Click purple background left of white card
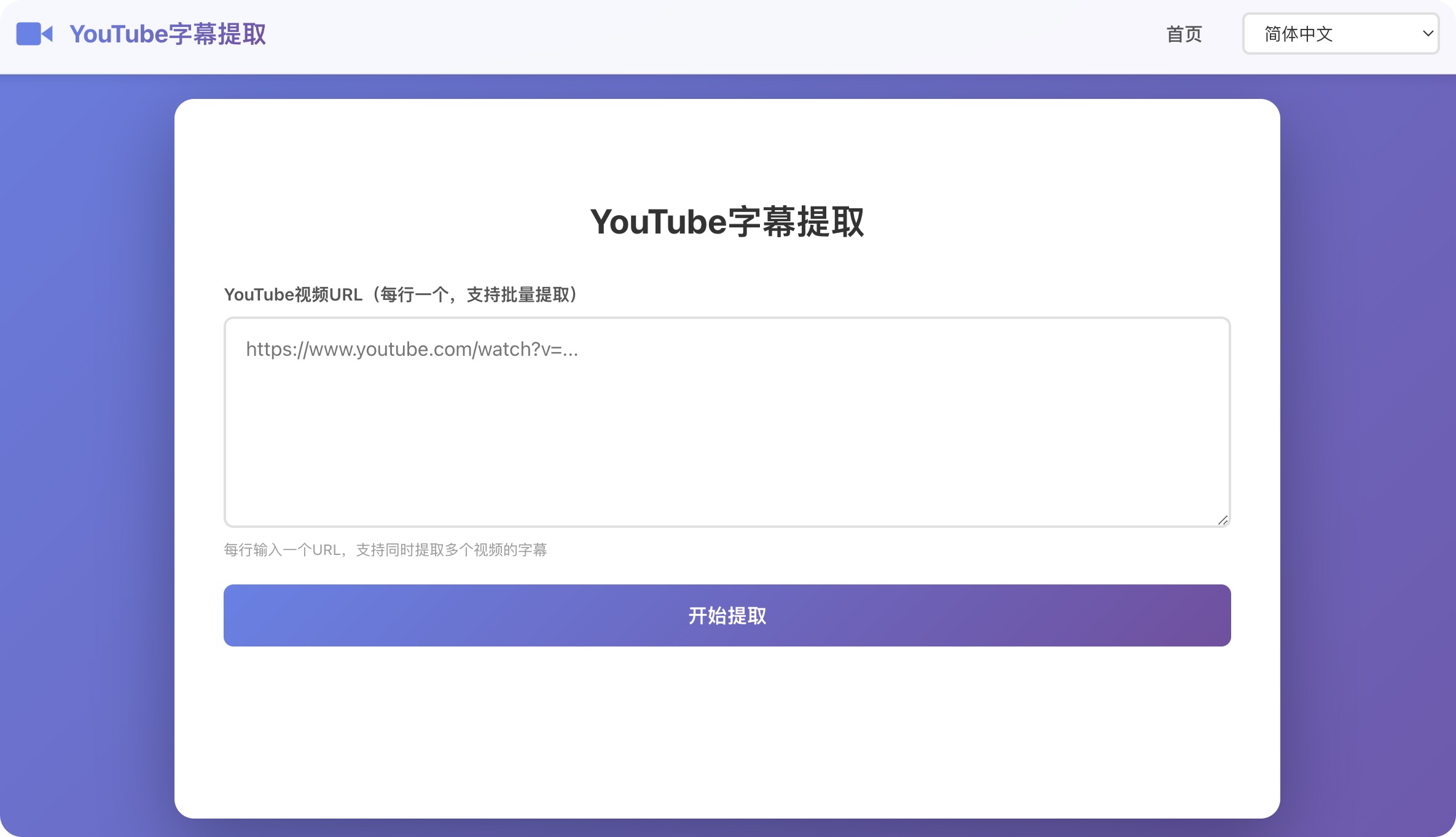Image resolution: width=1456 pixels, height=837 pixels. (86, 430)
